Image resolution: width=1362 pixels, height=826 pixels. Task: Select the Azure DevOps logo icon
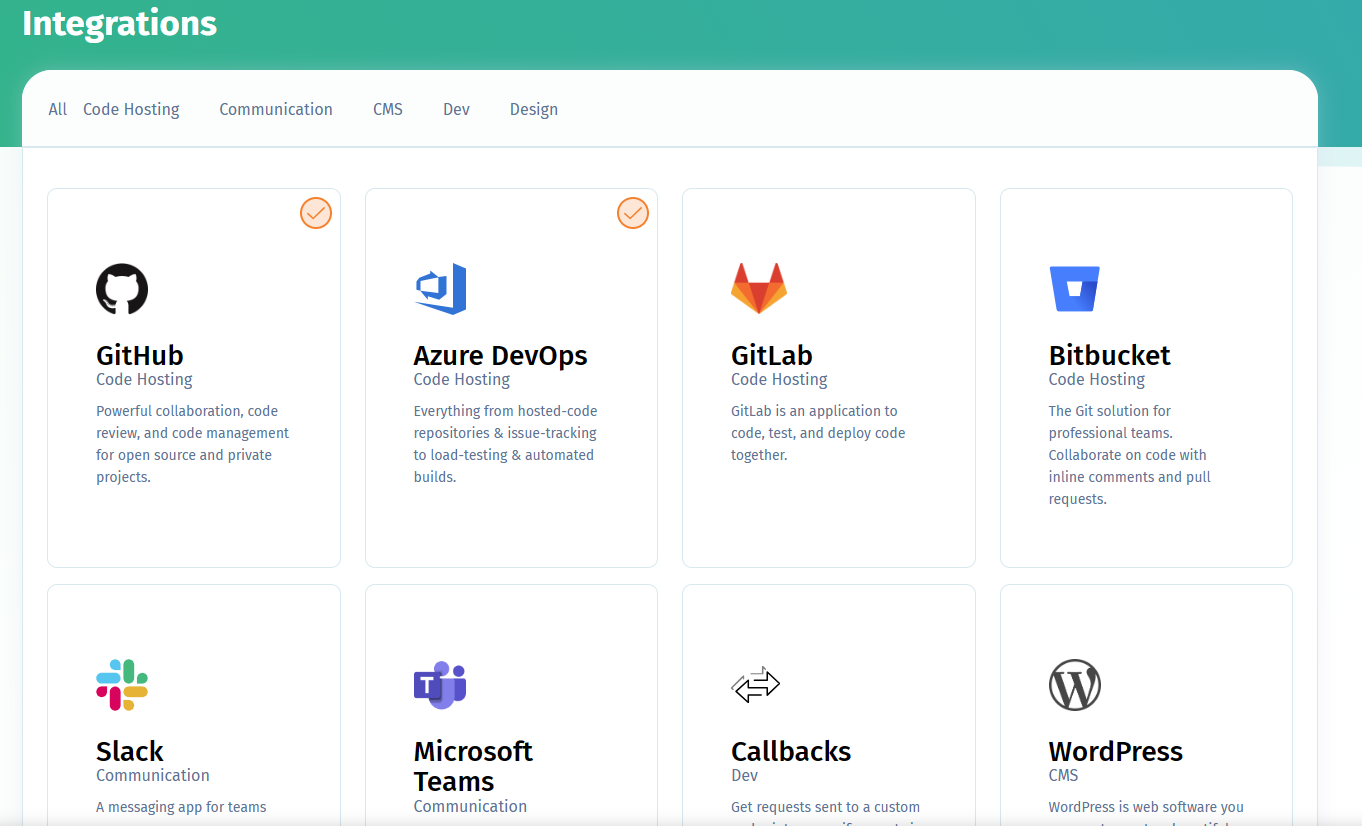tap(440, 288)
